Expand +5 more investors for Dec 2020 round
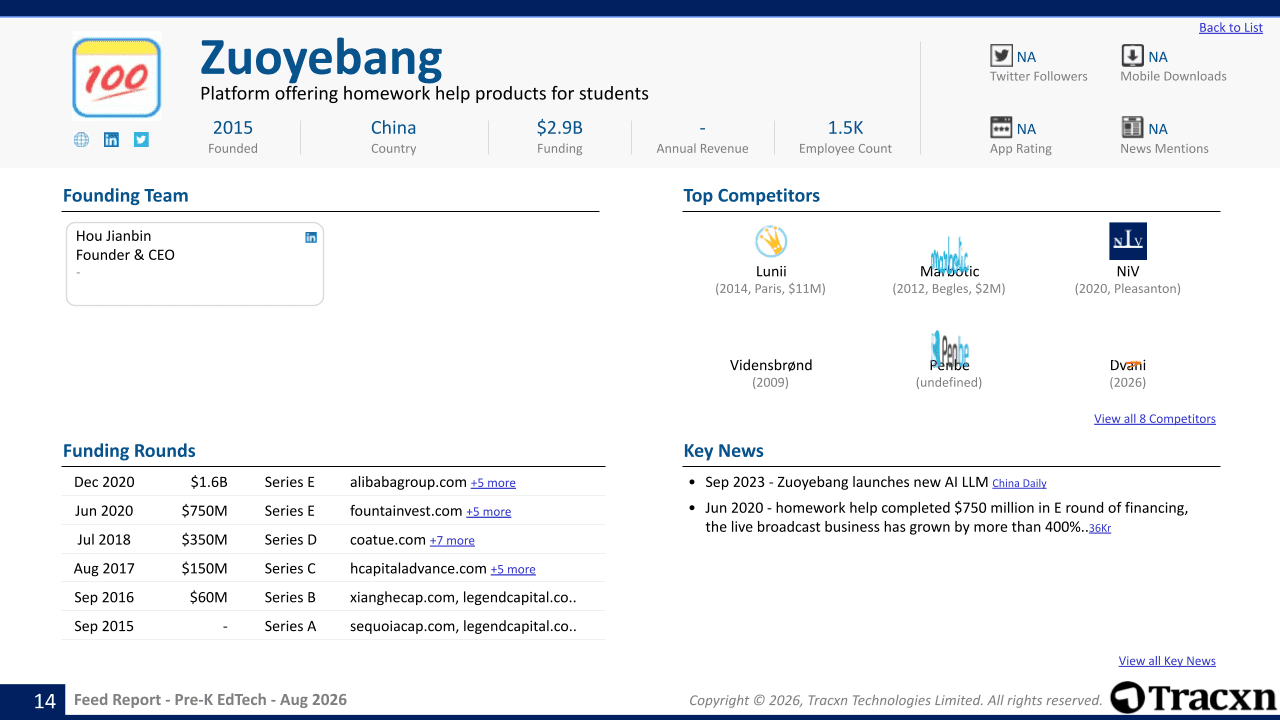 pos(493,483)
